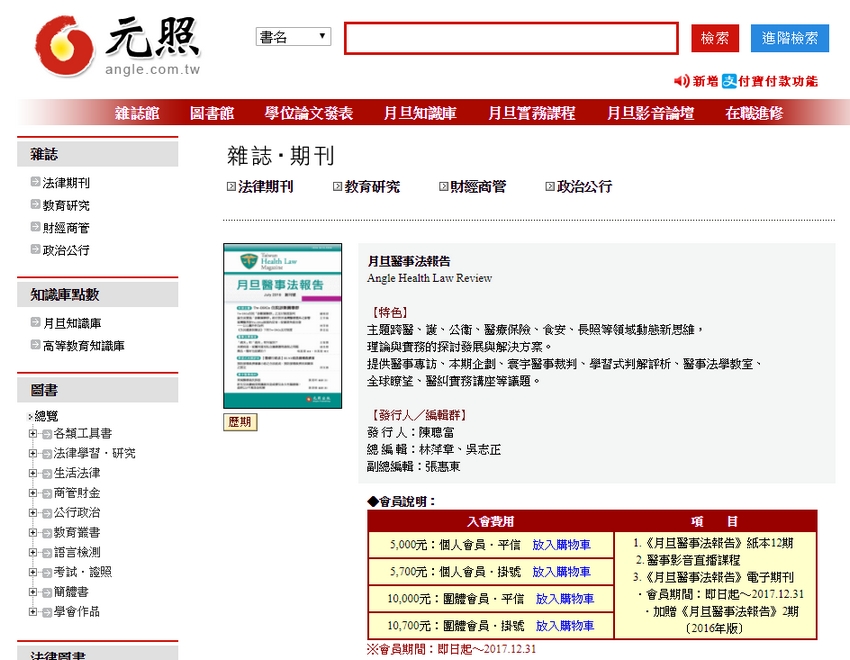Expand the 商管財金 tree node
This screenshot has width=850, height=660.
[x=33, y=493]
